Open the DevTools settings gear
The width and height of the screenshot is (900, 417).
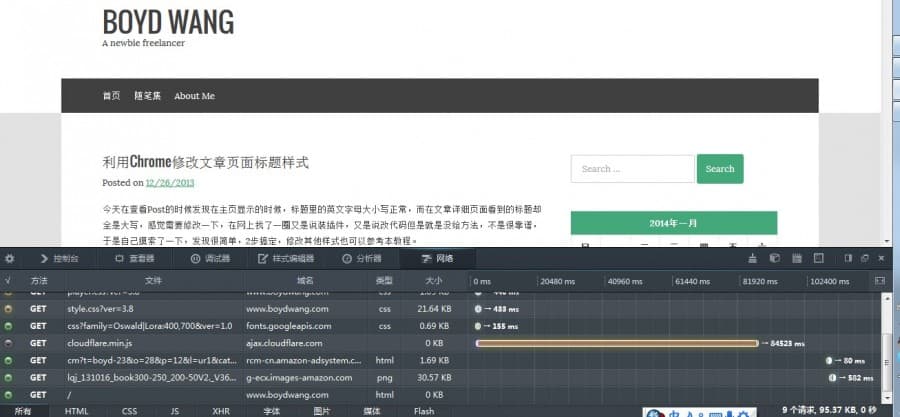[10, 258]
